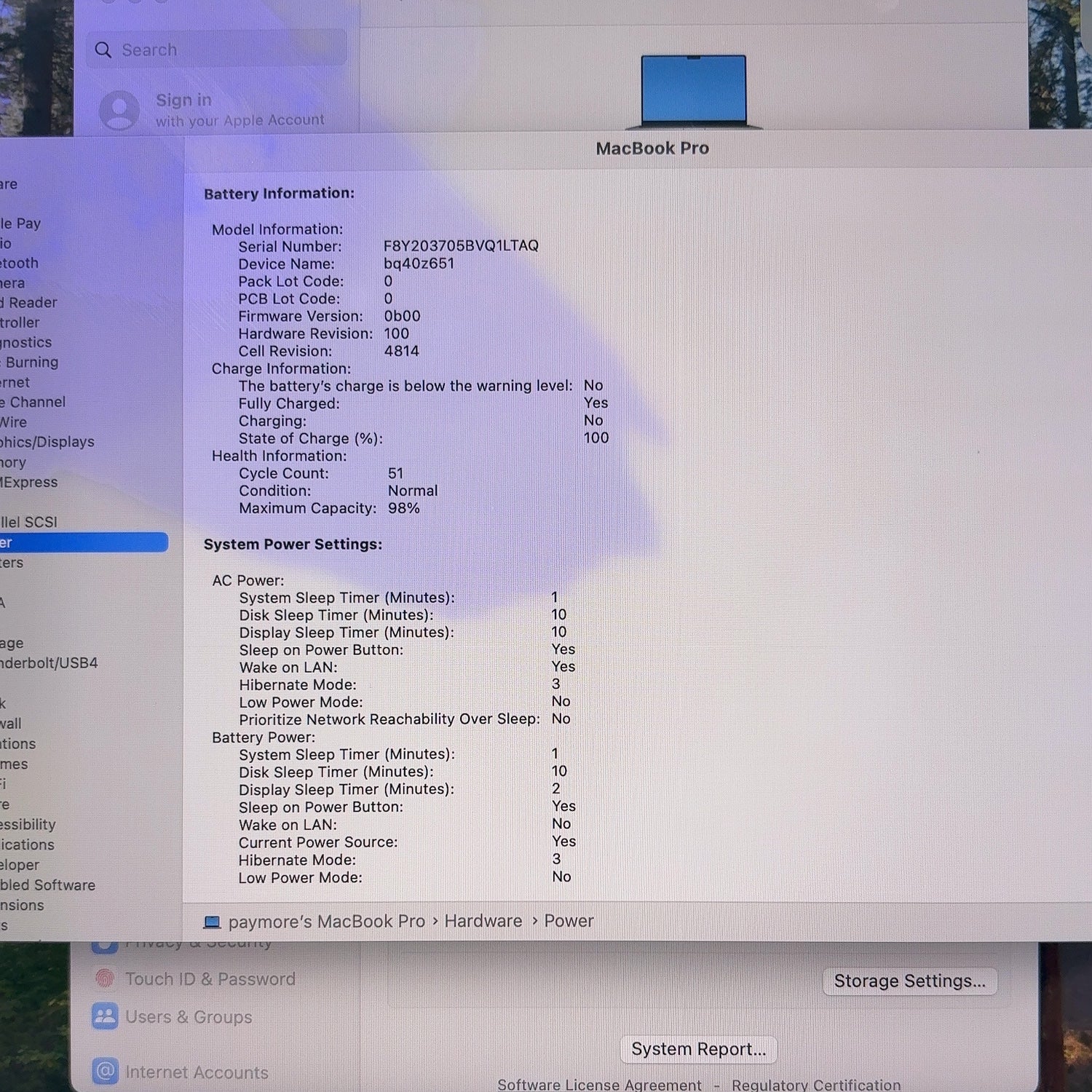The height and width of the screenshot is (1092, 1092).
Task: Click the magnifier icon in the Search field
Action: pyautogui.click(x=103, y=50)
